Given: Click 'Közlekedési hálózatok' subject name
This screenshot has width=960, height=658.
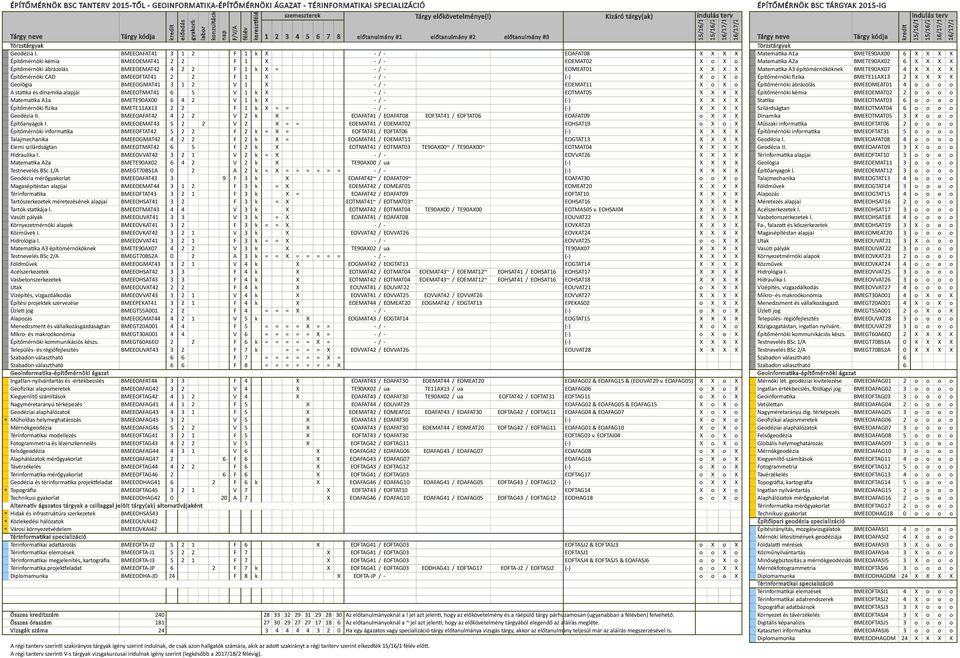Looking at the screenshot, I should (37, 522).
